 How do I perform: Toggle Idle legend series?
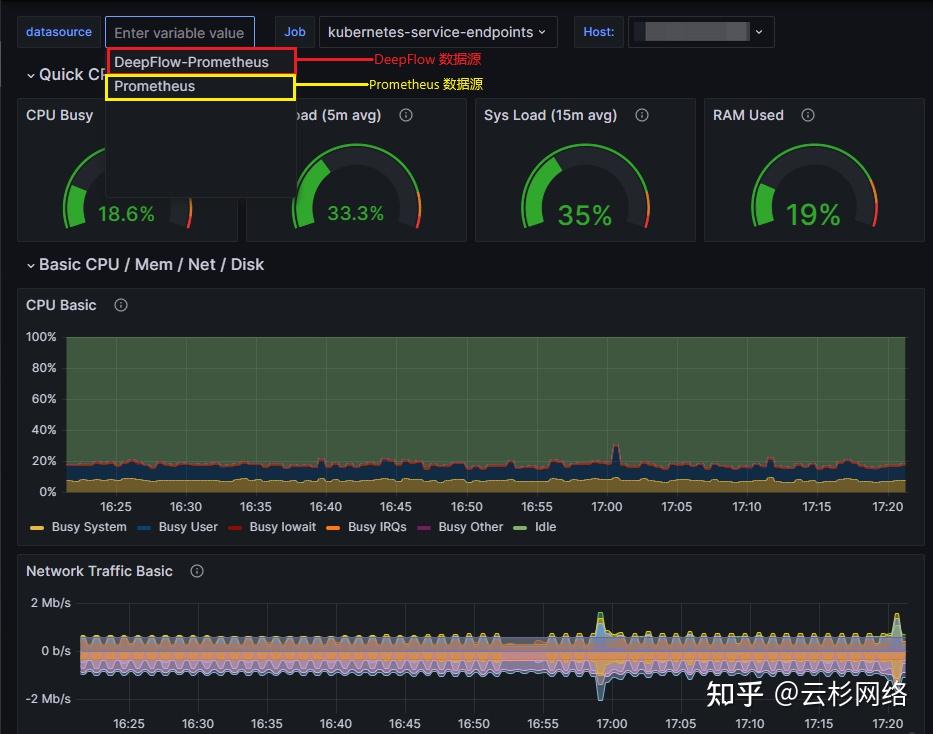[546, 527]
